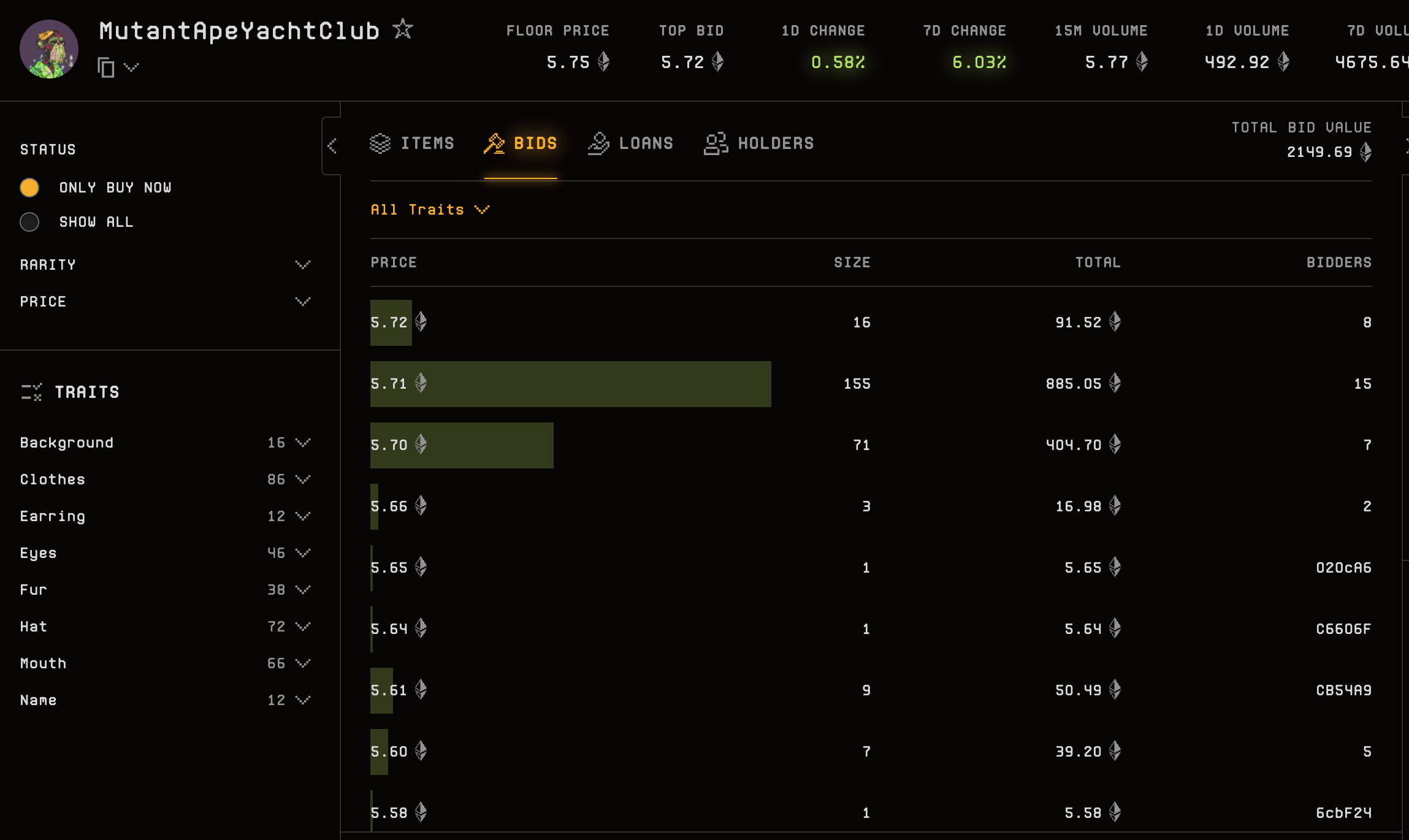Select the Show All status option

coord(29,222)
